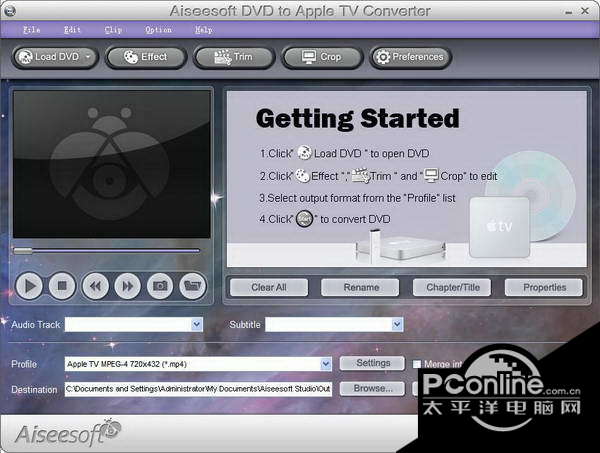Rewind the preview video
Screen dimensions: 600x453
point(95,286)
